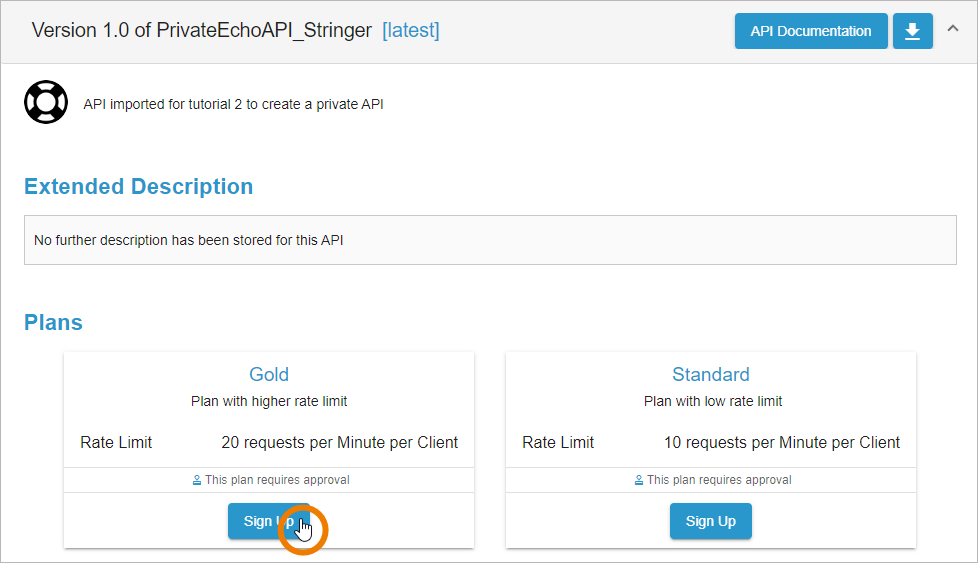Click the download icon button in header

[x=912, y=31]
